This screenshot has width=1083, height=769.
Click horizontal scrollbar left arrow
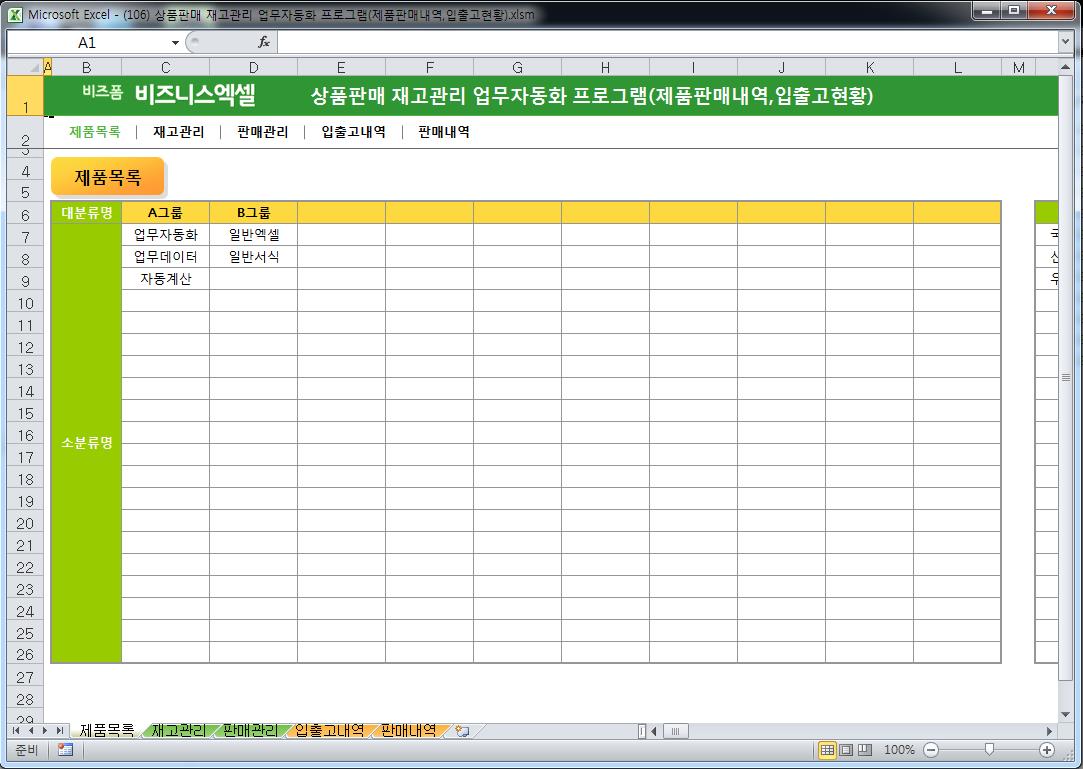pos(653,731)
